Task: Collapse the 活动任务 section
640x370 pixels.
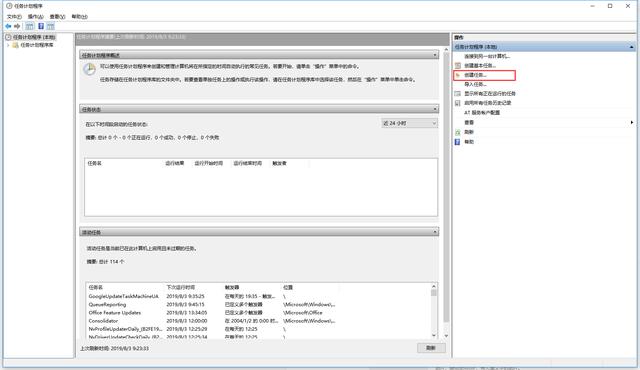Action: (435, 232)
